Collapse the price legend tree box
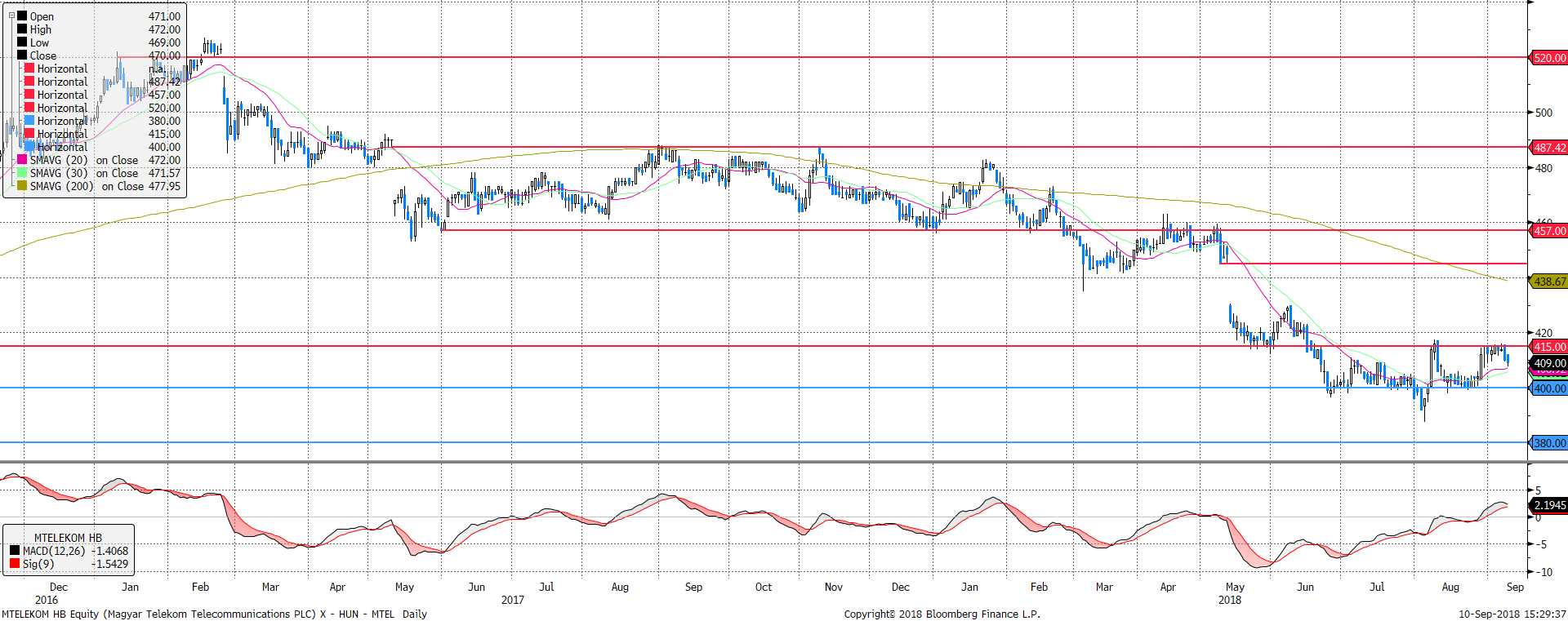This screenshot has height=621, width=1568. pyautogui.click(x=11, y=16)
